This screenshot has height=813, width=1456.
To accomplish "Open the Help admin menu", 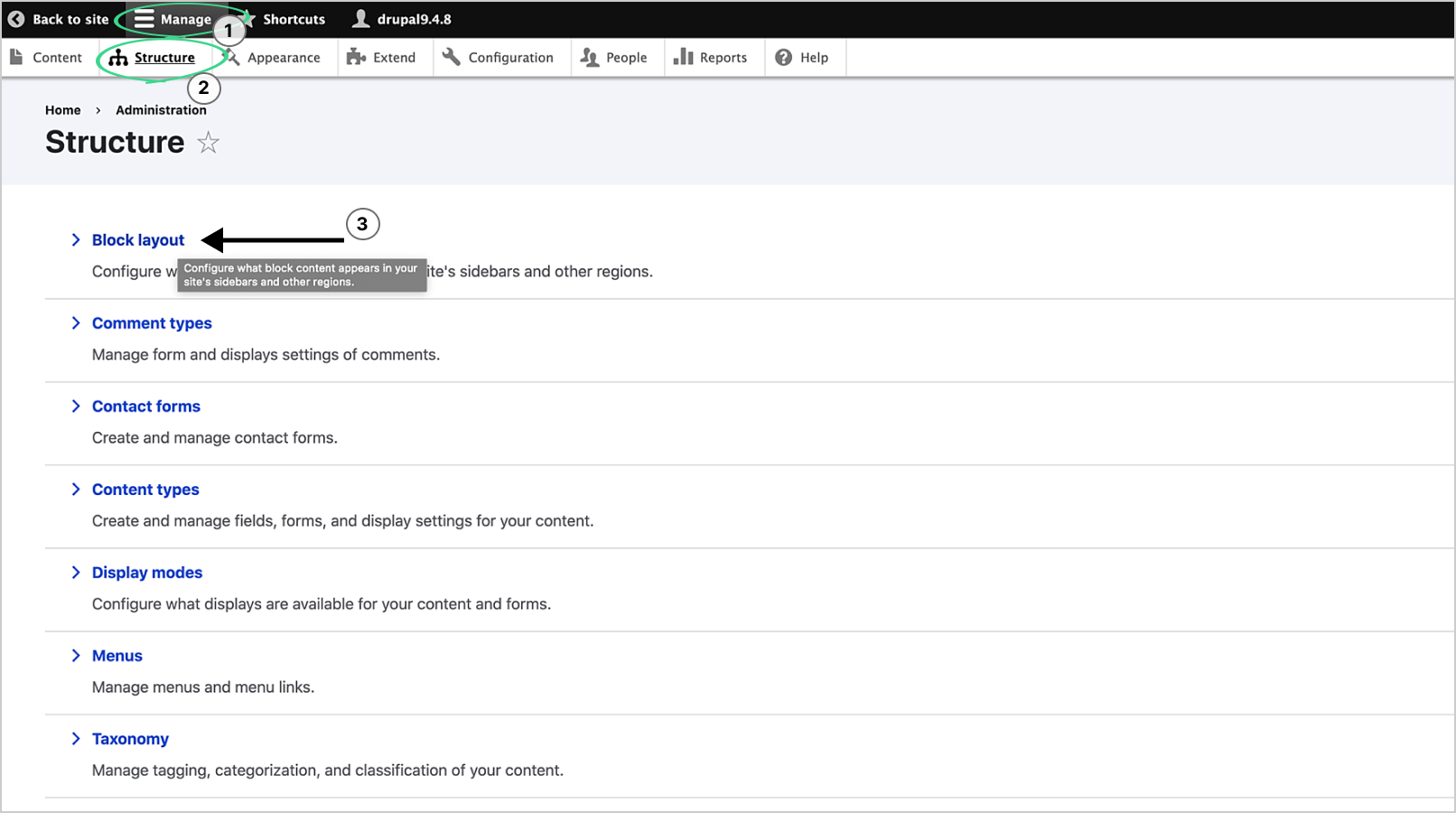I will click(814, 57).
